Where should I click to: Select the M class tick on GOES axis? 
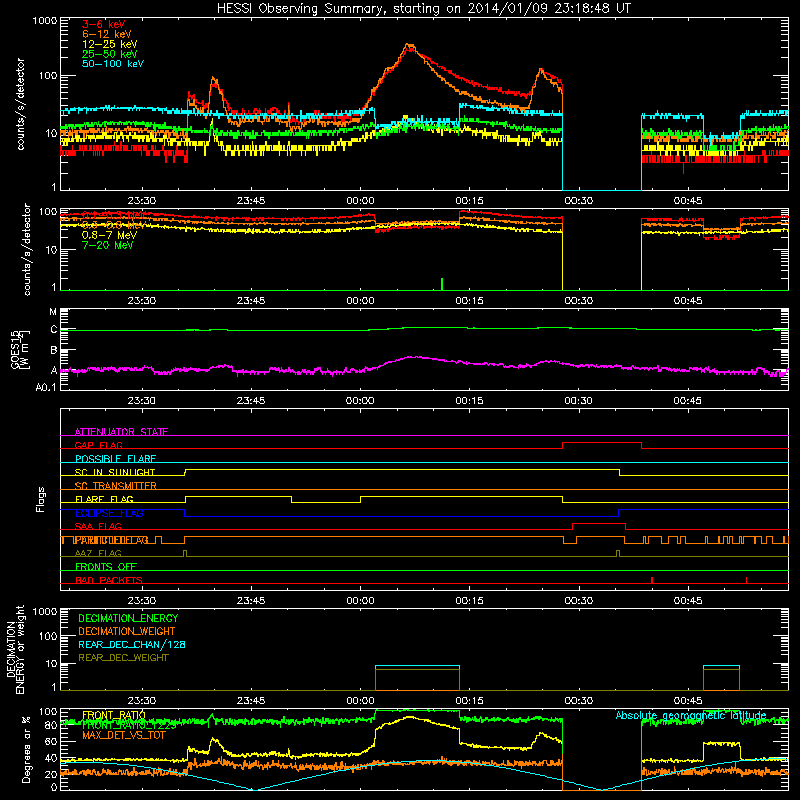pyautogui.click(x=53, y=312)
